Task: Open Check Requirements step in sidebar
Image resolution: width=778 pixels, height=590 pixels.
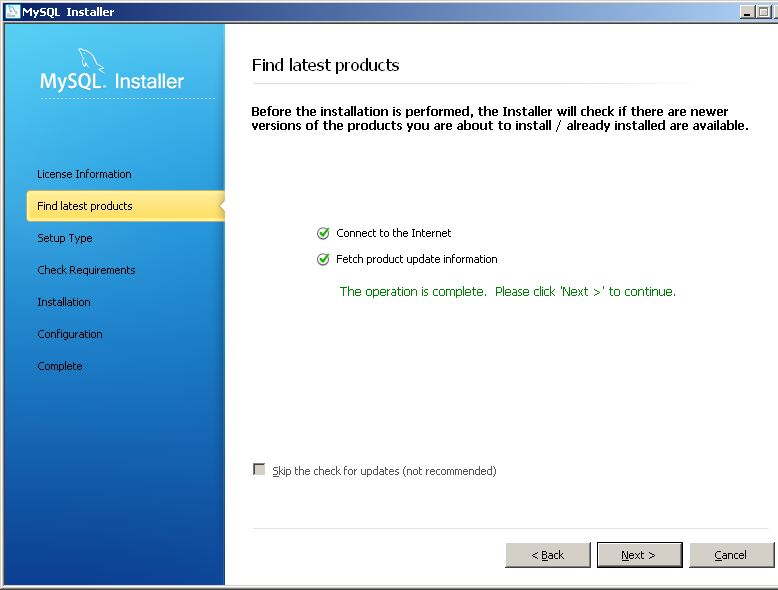Action: (86, 270)
